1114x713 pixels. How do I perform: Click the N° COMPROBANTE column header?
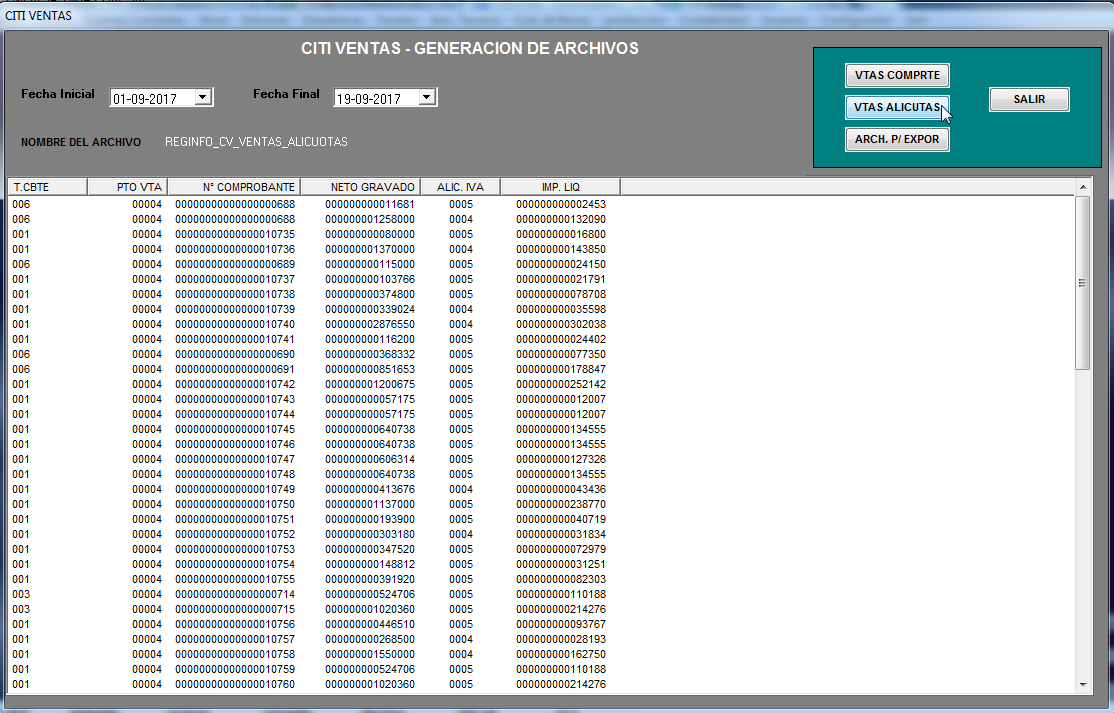point(234,187)
